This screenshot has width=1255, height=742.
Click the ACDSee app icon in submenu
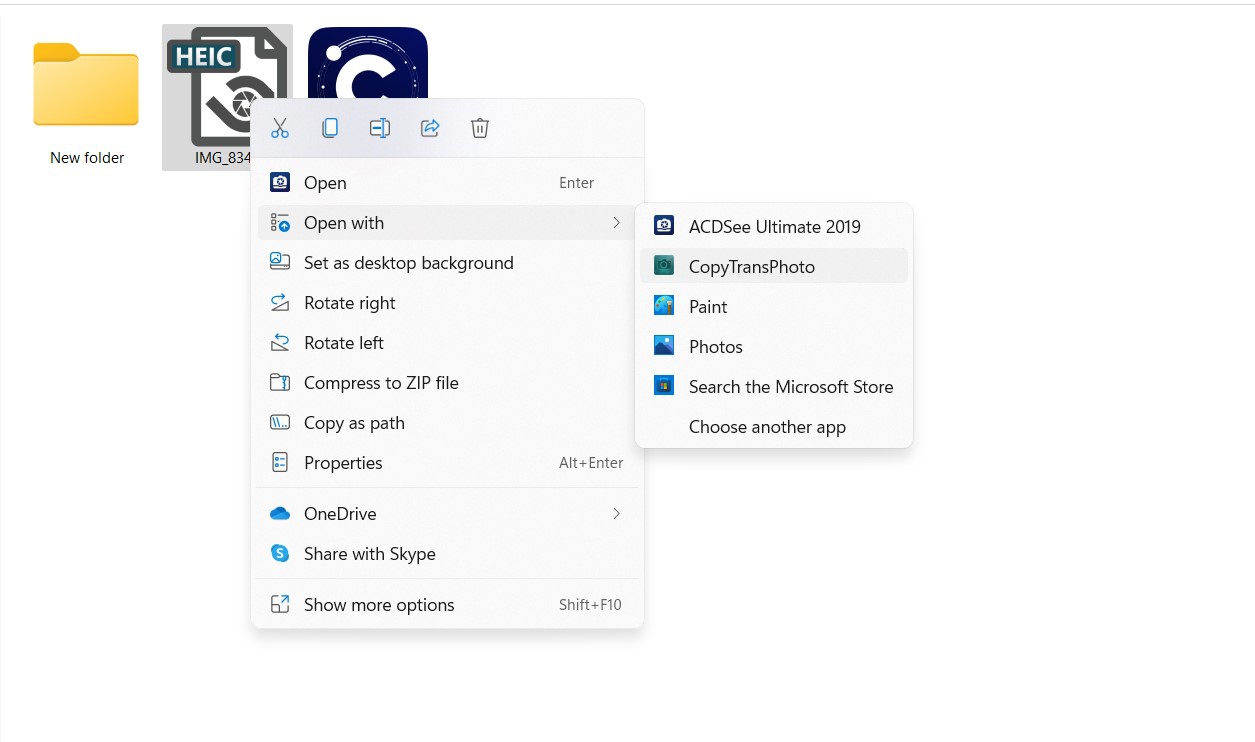[x=664, y=226]
